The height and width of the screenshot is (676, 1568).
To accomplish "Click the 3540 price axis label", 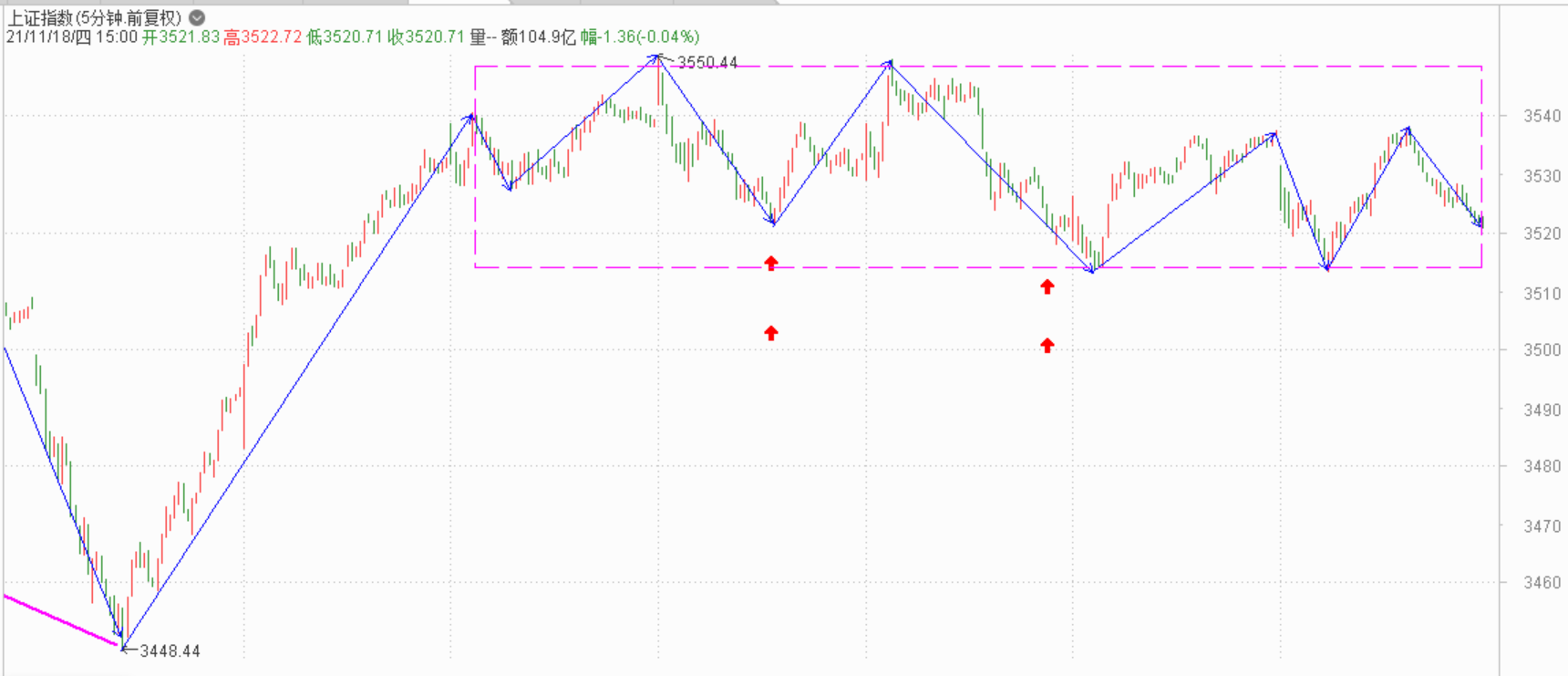I will [1542, 116].
